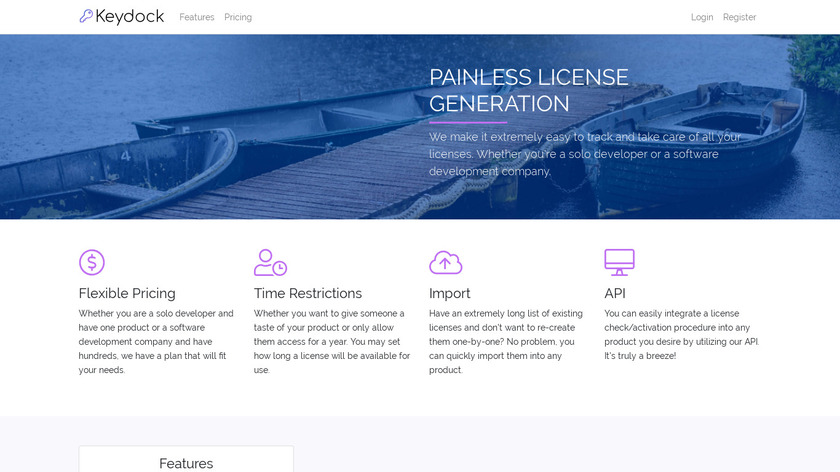The width and height of the screenshot is (840, 472).
Task: Open the Pricing nav link
Action: coord(238,17)
